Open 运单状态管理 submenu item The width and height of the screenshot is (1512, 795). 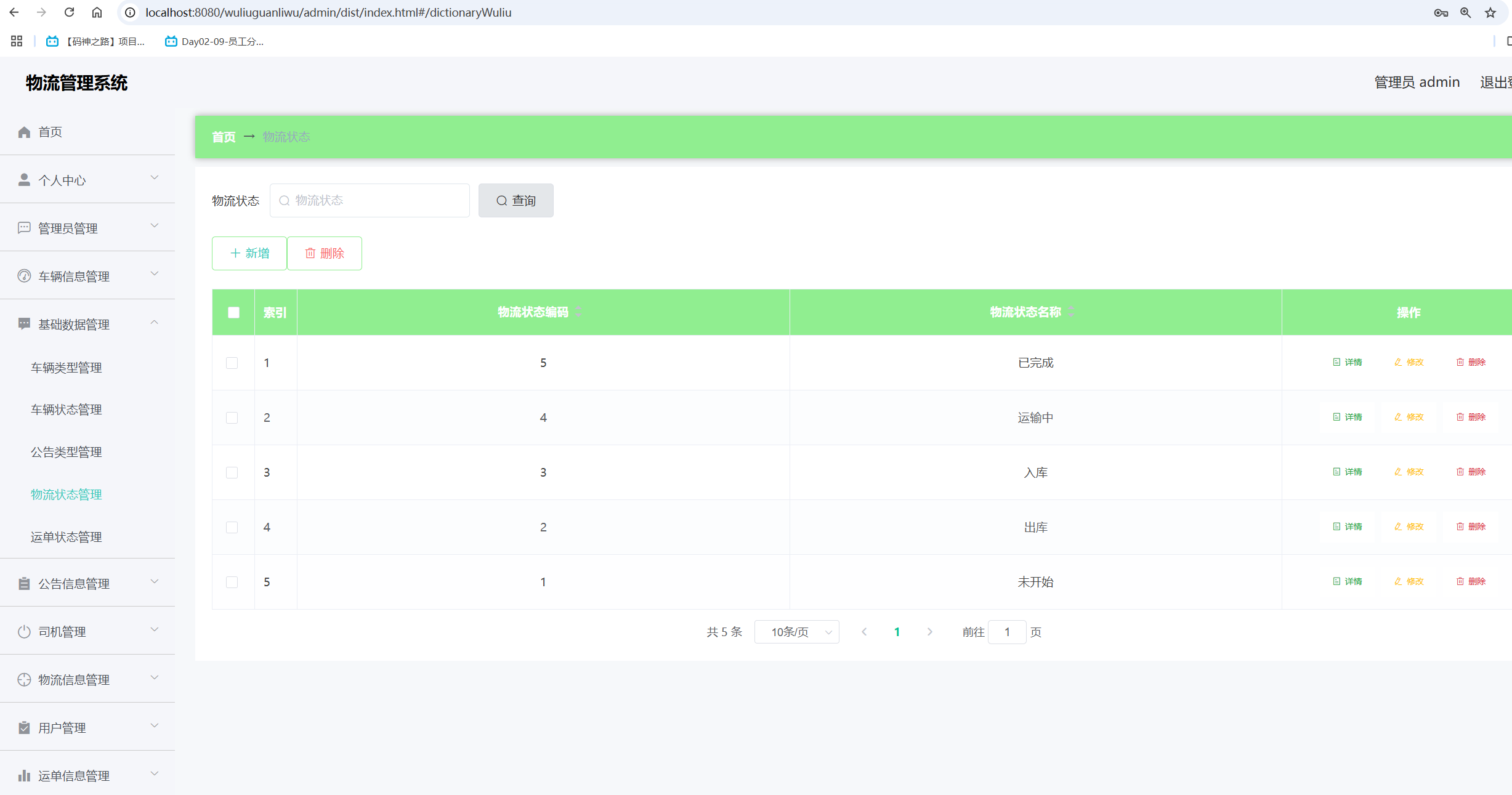pos(67,537)
